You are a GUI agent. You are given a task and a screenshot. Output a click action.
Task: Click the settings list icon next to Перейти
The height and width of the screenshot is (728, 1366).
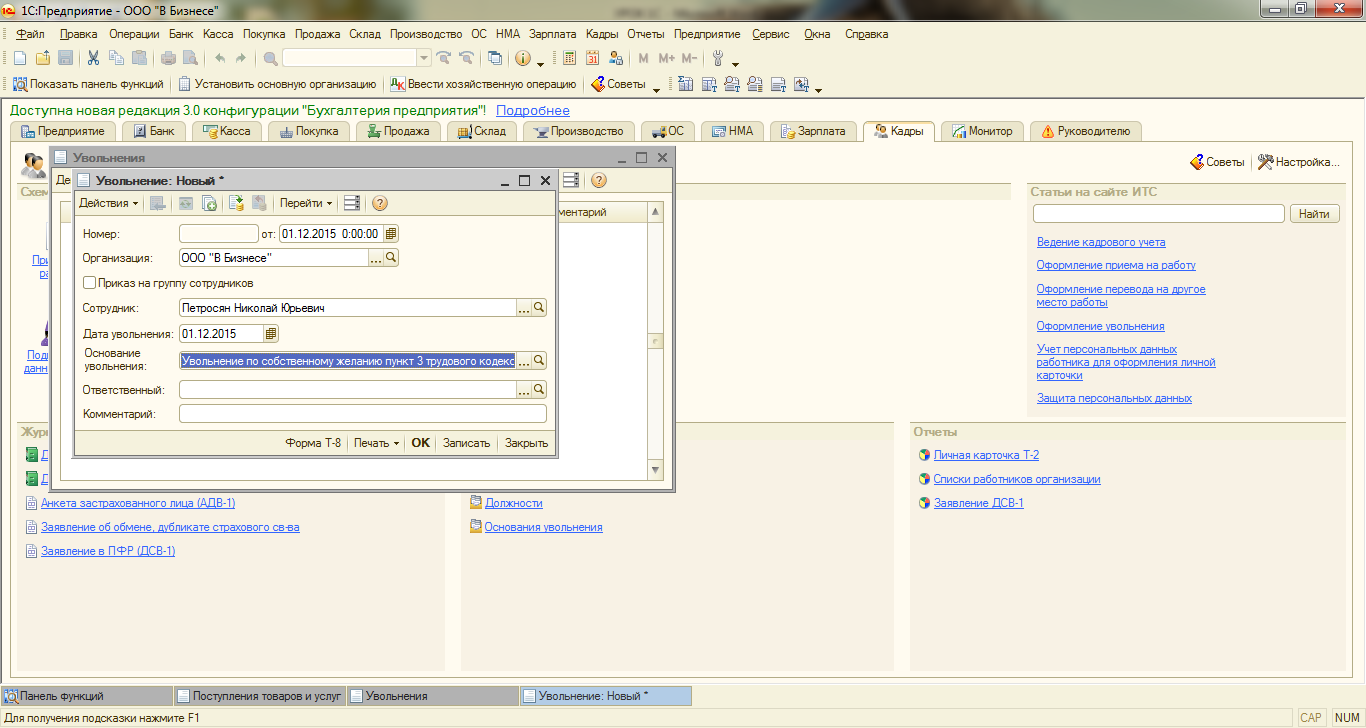tap(352, 203)
